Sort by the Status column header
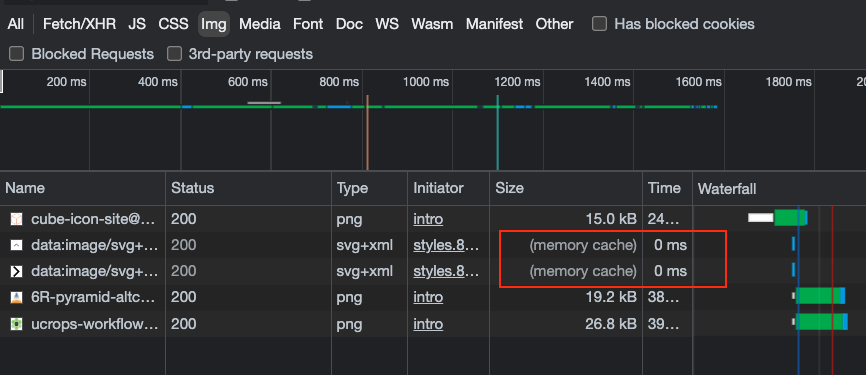Image resolution: width=866 pixels, height=375 pixels. pos(249,188)
